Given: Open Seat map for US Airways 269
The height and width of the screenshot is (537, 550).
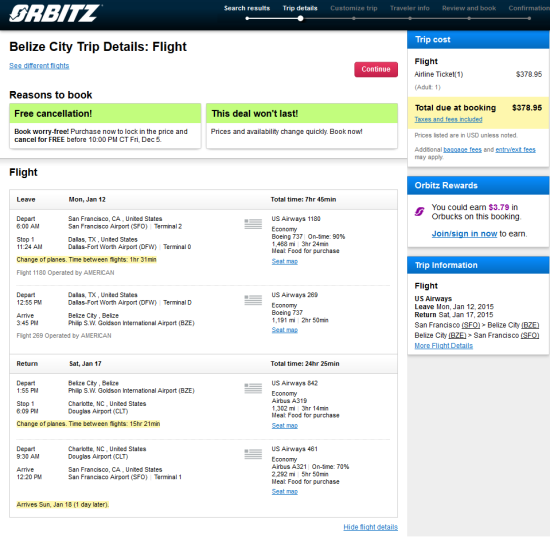Looking at the screenshot, I should tap(284, 330).
